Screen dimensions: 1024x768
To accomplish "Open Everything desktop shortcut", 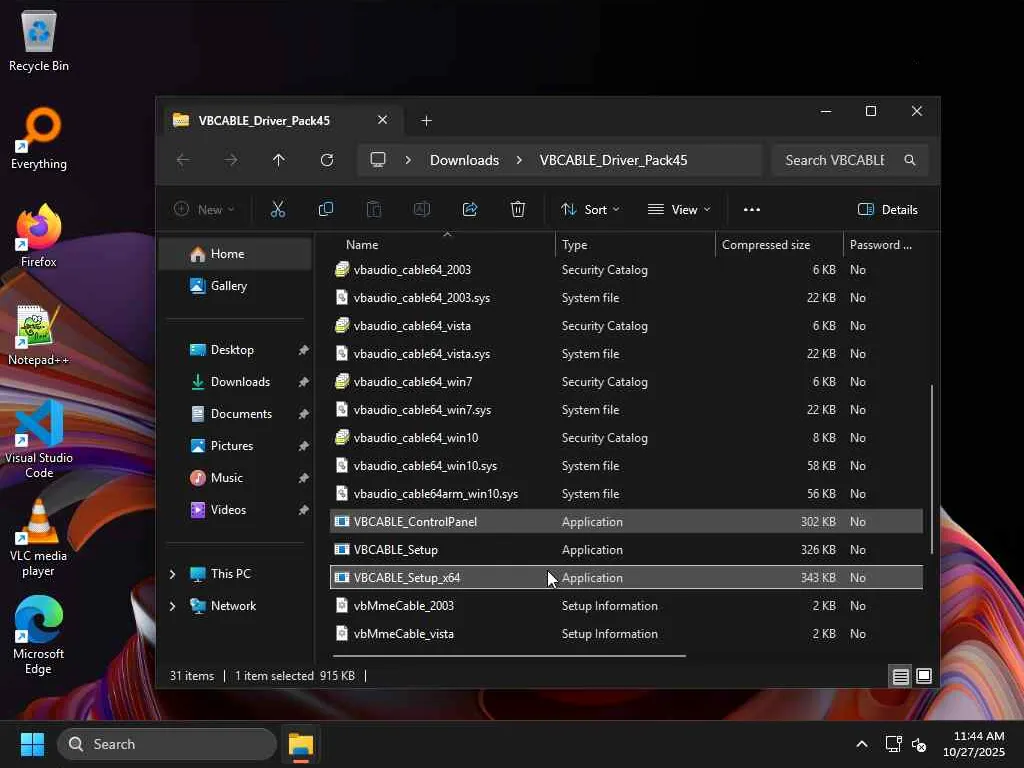I will 39,138.
